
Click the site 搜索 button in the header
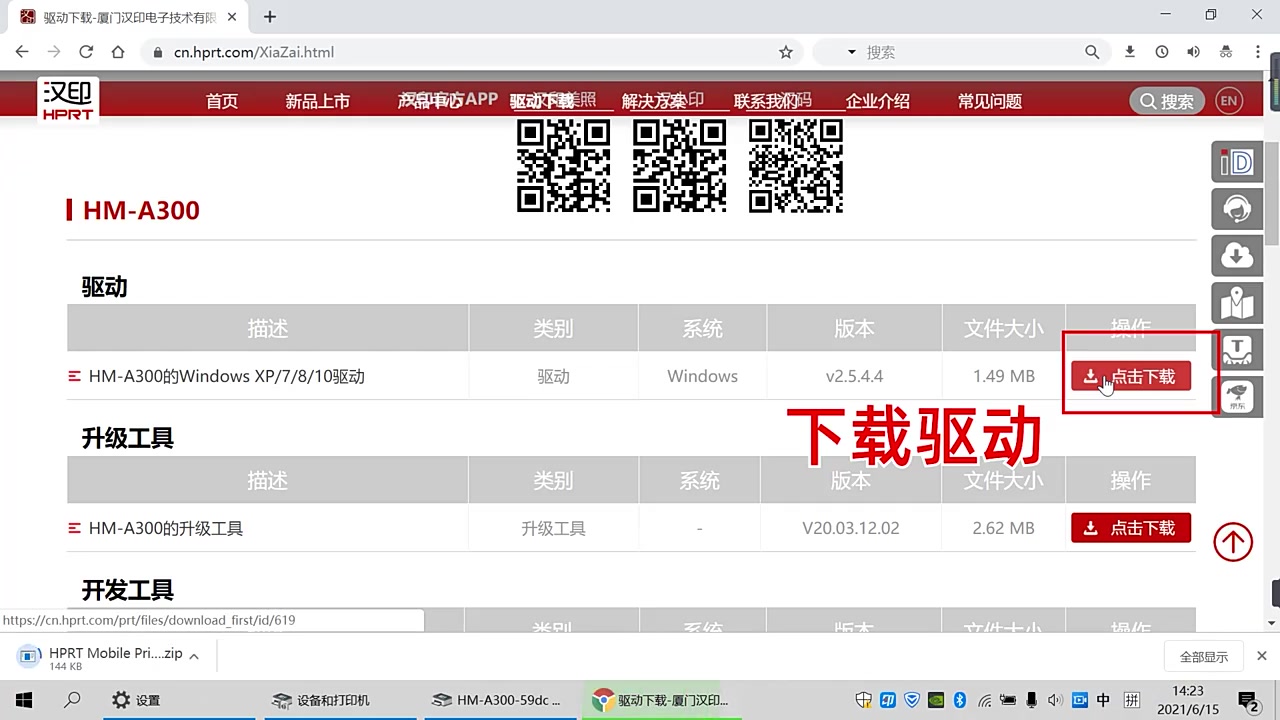1166,101
